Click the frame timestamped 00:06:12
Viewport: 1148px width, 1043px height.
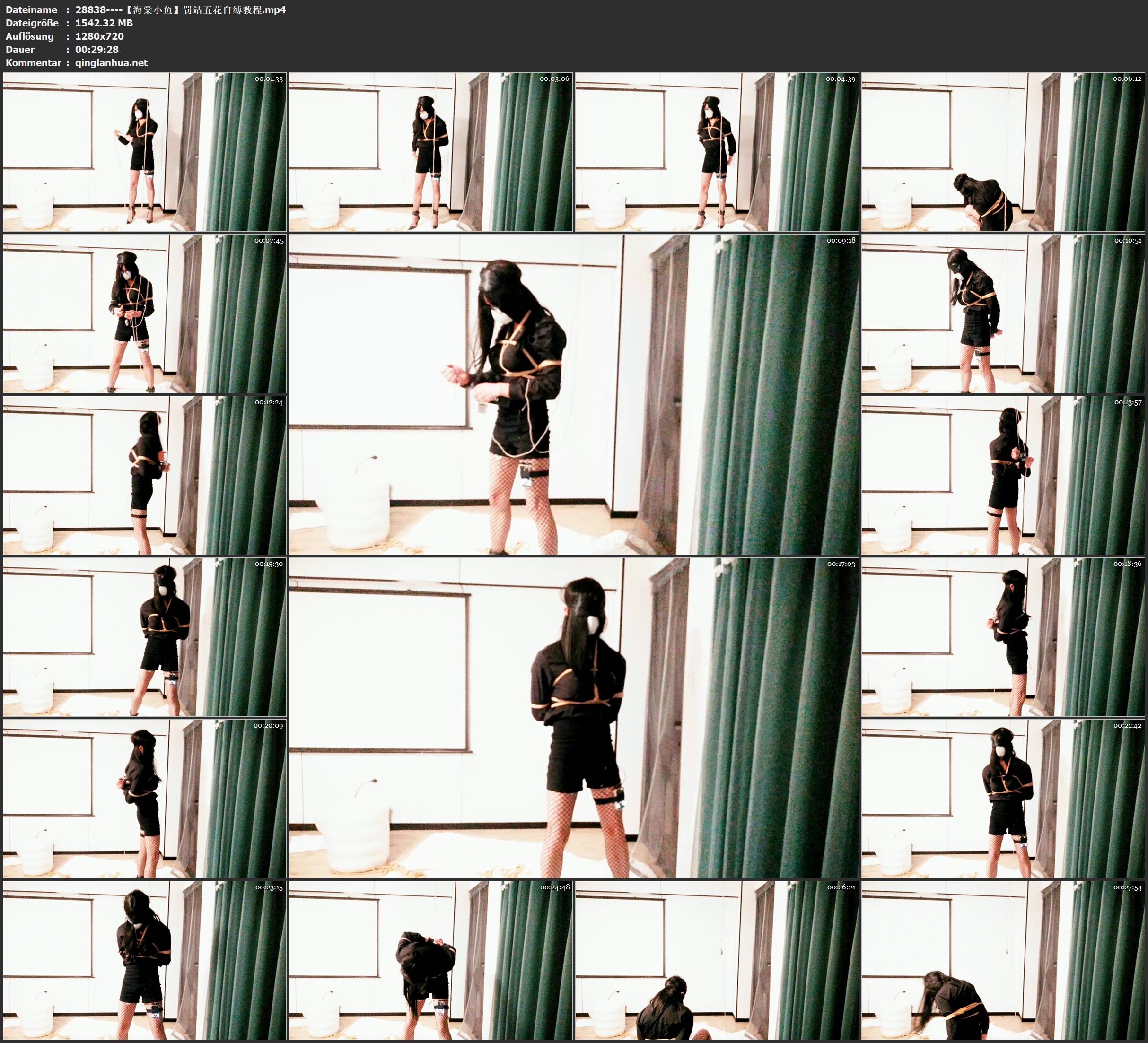1003,151
